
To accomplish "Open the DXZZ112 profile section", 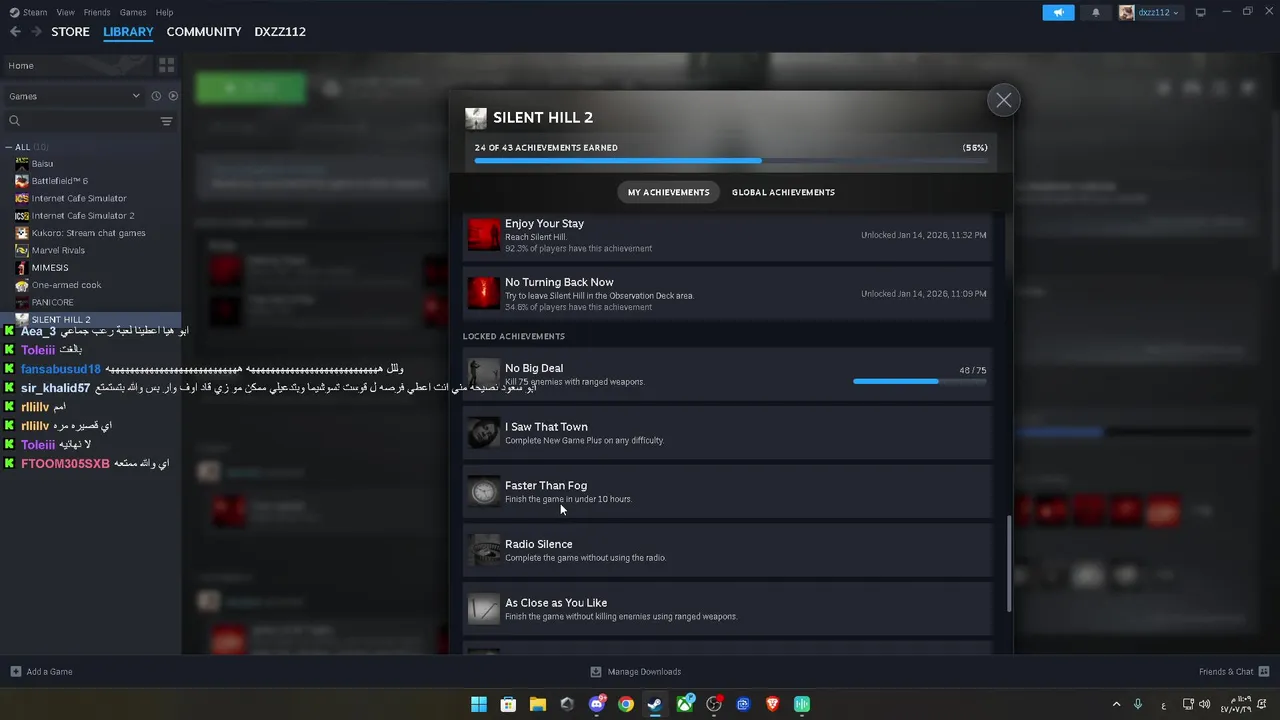I will (x=280, y=32).
